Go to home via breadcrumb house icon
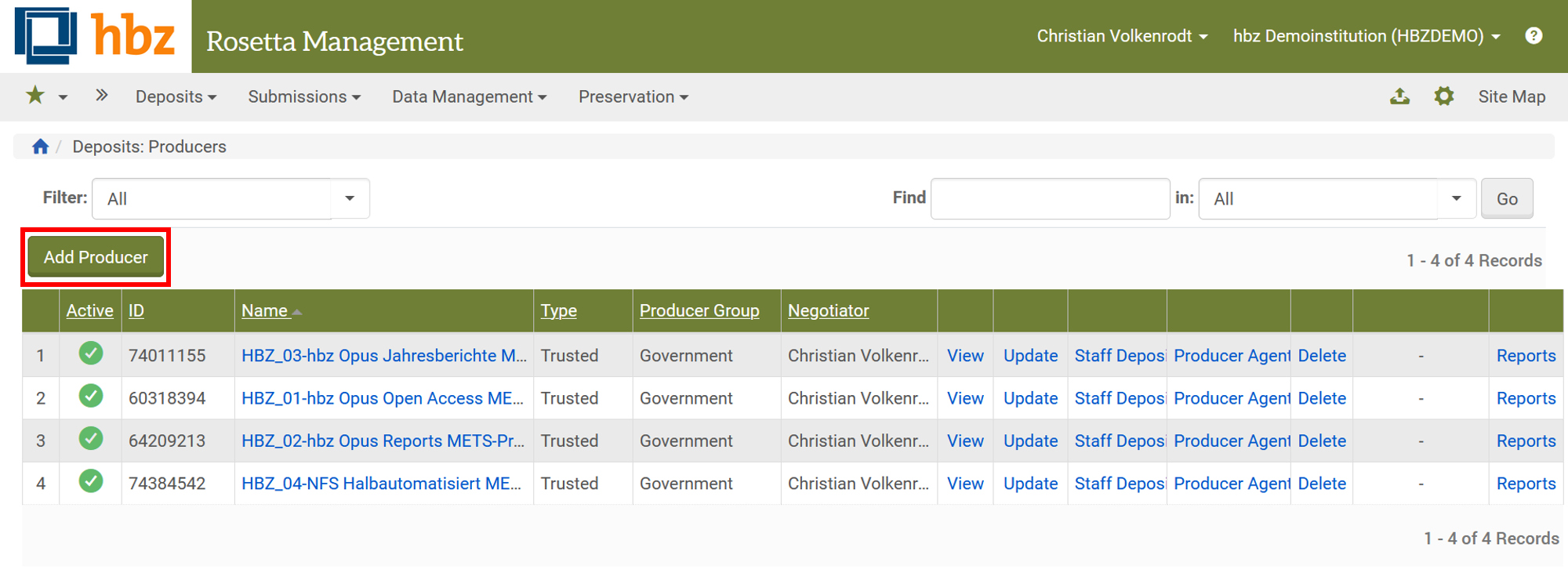Screen dimensions: 1568x573 coord(40,147)
